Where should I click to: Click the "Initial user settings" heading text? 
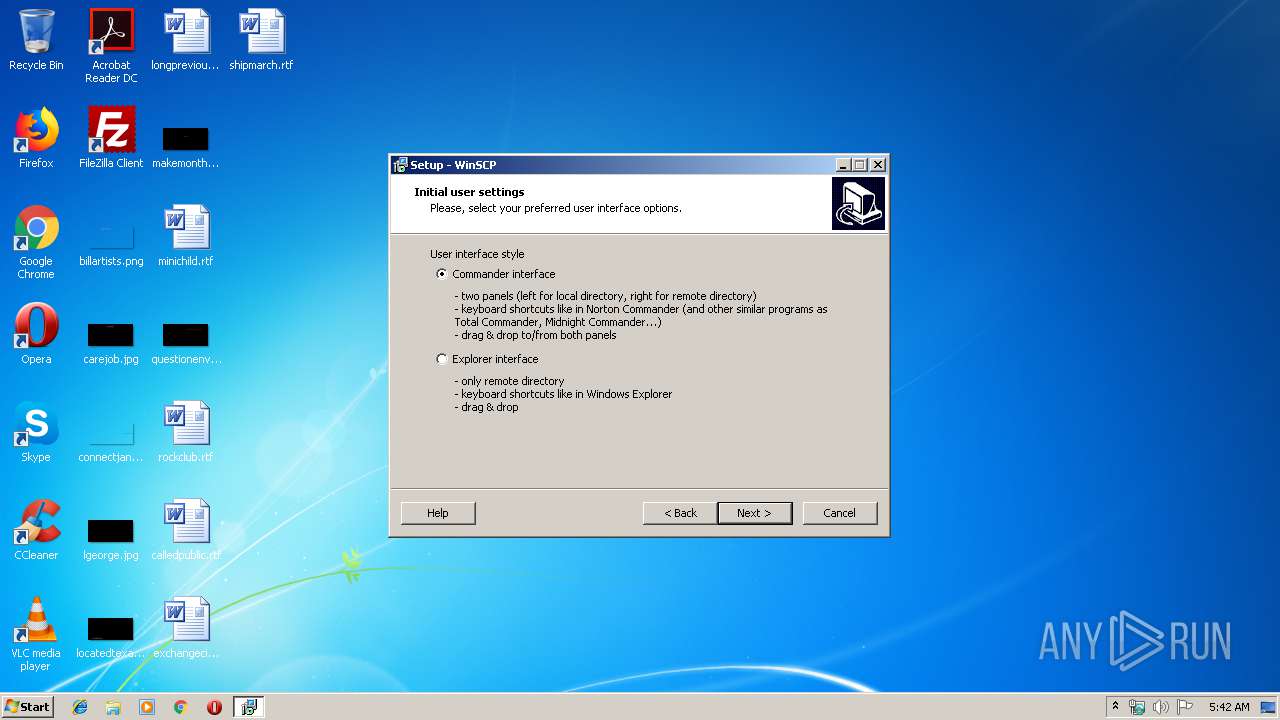click(469, 192)
